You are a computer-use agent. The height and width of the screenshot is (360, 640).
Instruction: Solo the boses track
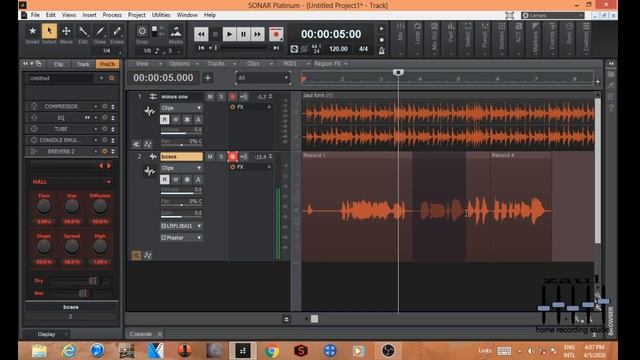[221, 157]
